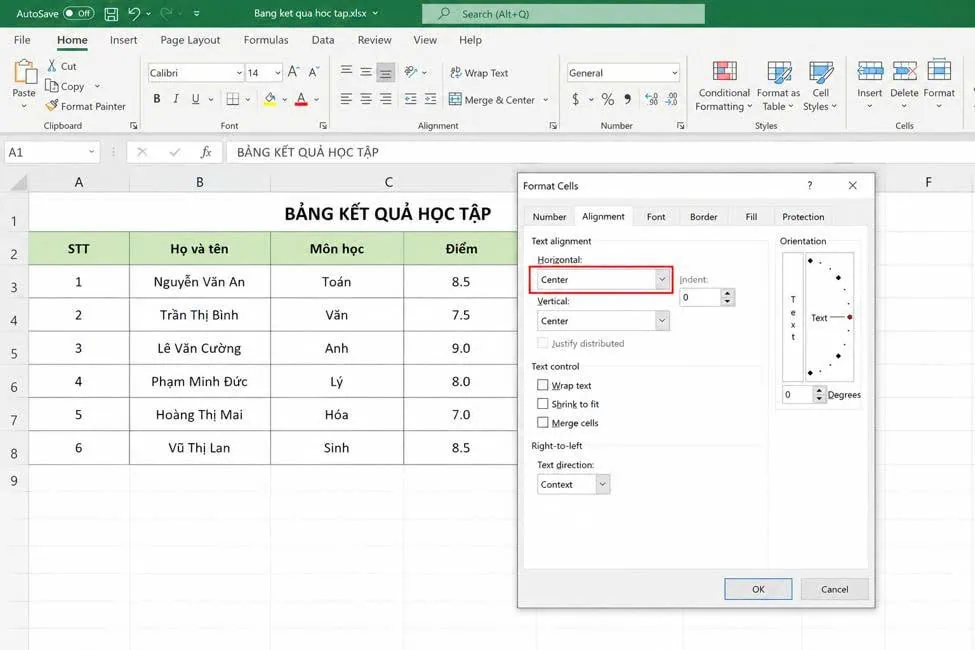Open Conditional Formatting menu
This screenshot has height=650, width=975.
[x=724, y=86]
